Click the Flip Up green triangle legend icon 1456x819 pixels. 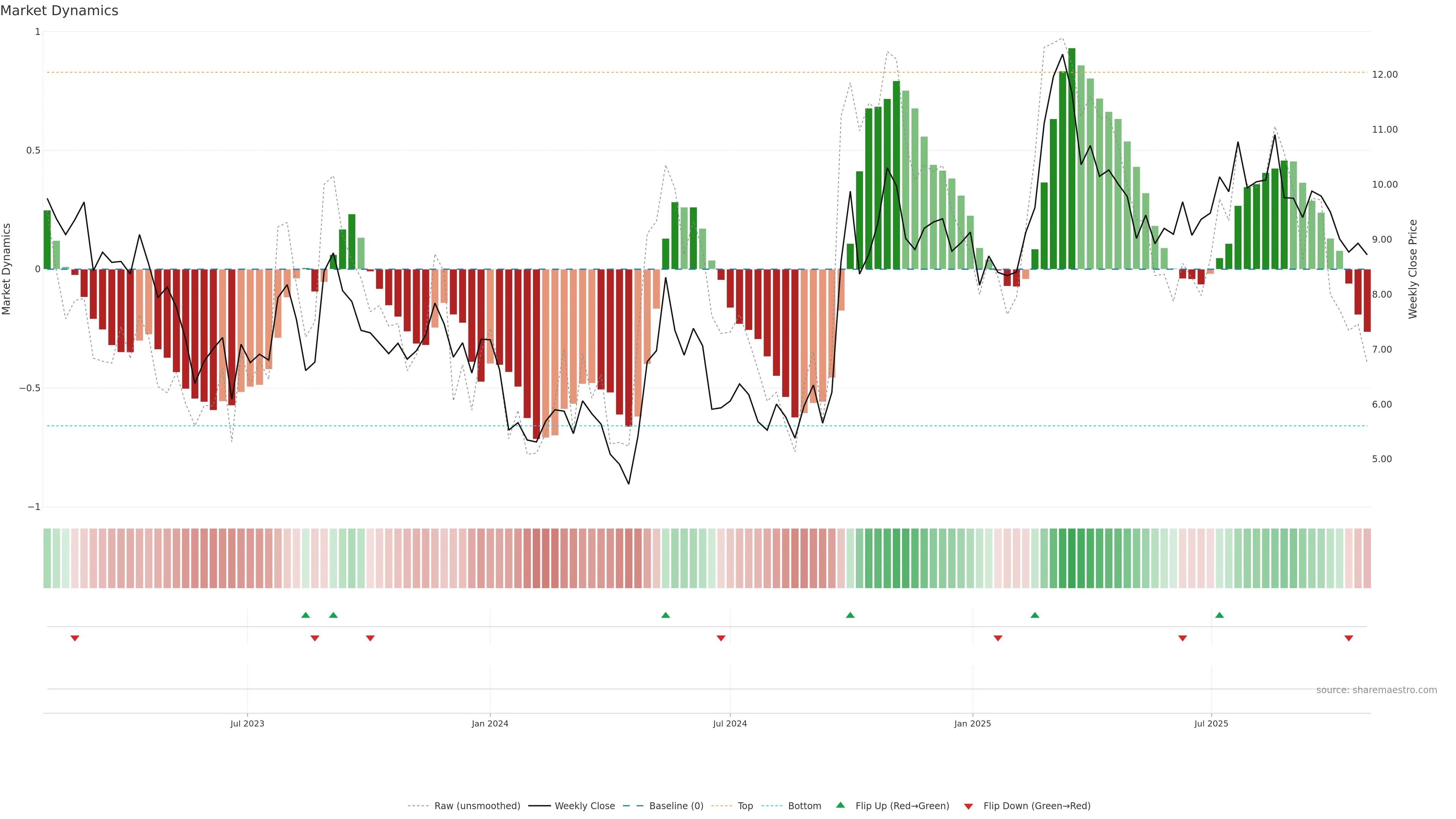coord(841,805)
